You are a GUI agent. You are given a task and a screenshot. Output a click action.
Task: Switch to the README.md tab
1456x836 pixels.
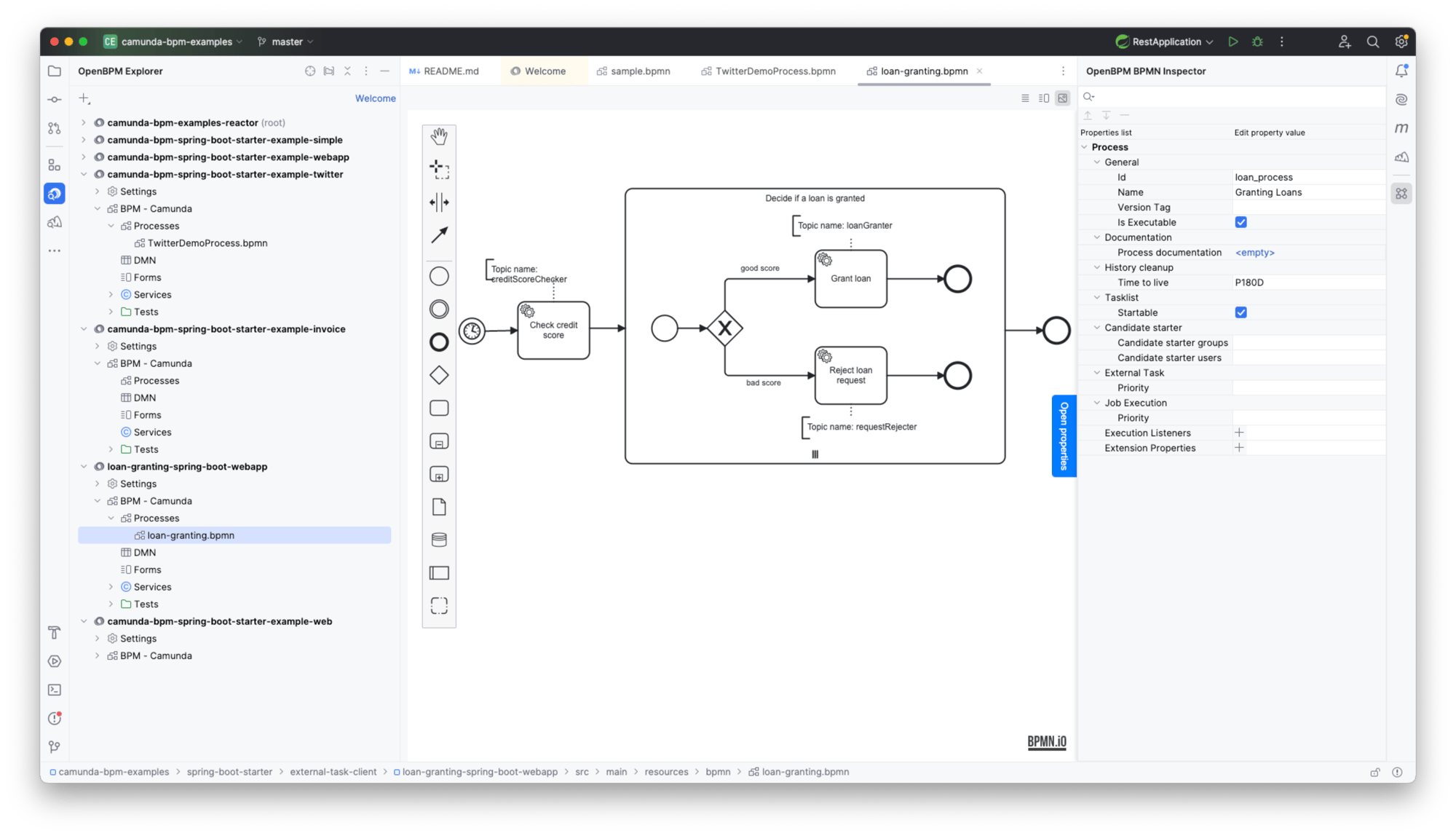(444, 71)
